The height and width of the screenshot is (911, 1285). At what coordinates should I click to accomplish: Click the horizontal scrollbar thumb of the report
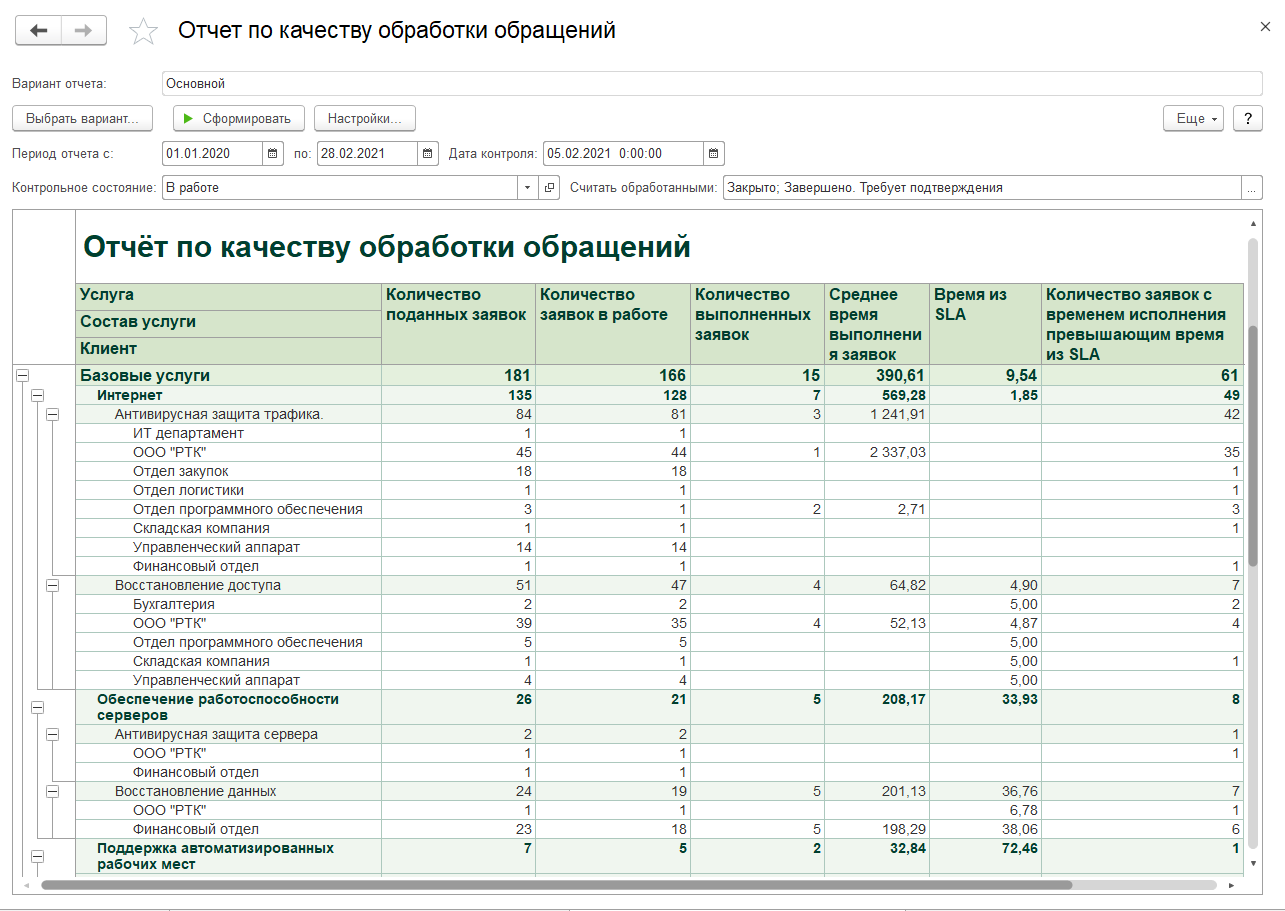click(x=556, y=885)
